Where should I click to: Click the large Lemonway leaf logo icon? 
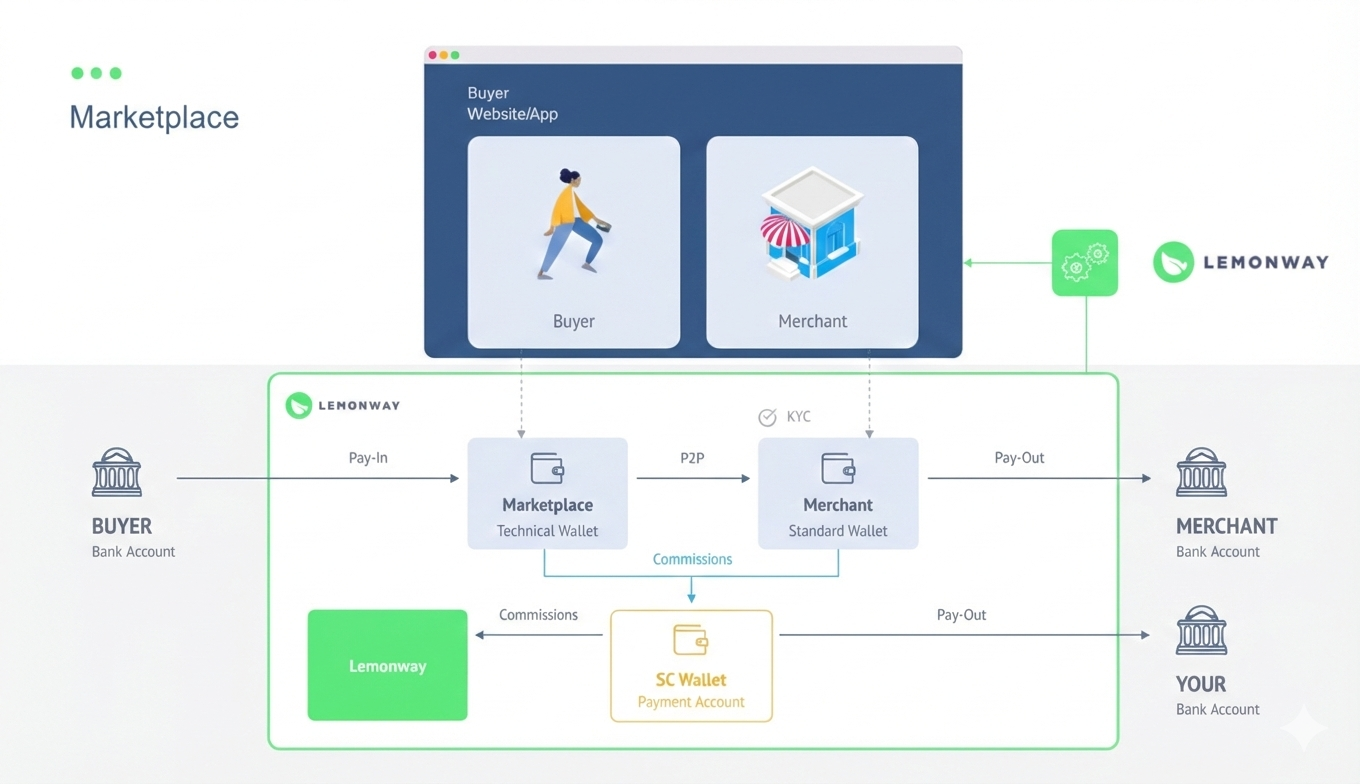1173,262
